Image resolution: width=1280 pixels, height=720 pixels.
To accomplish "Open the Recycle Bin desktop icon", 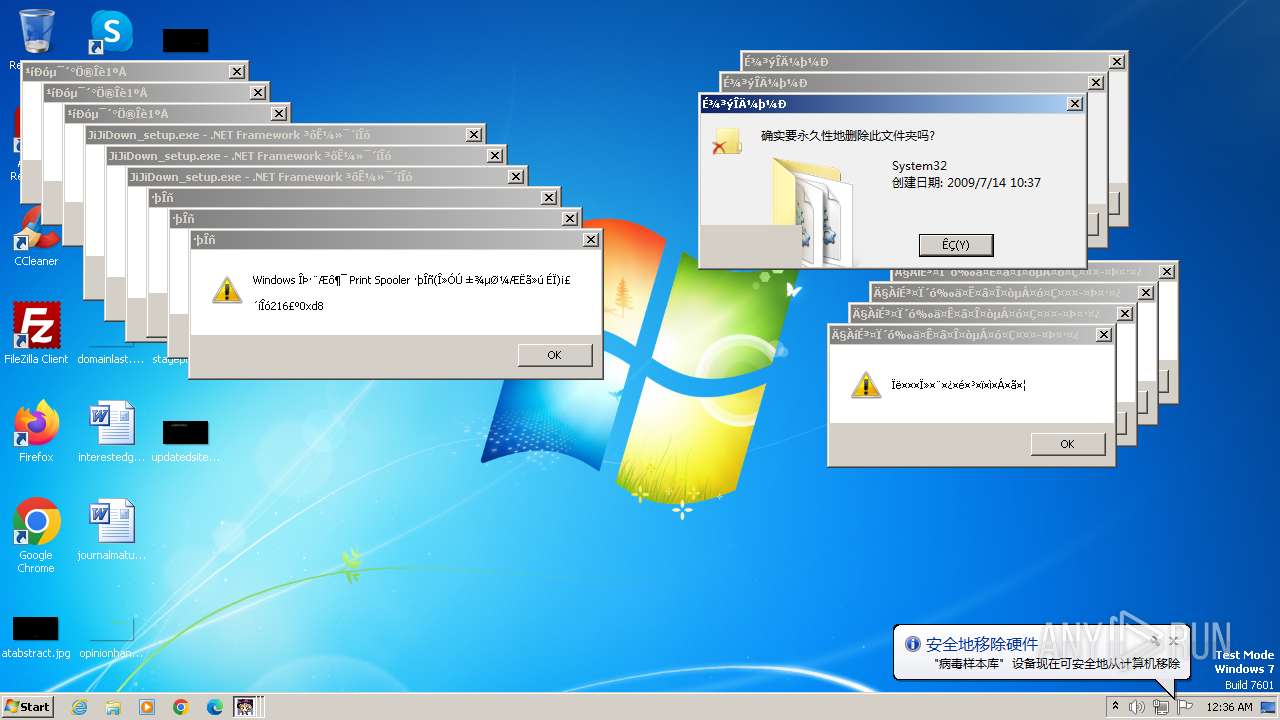I will [x=36, y=32].
